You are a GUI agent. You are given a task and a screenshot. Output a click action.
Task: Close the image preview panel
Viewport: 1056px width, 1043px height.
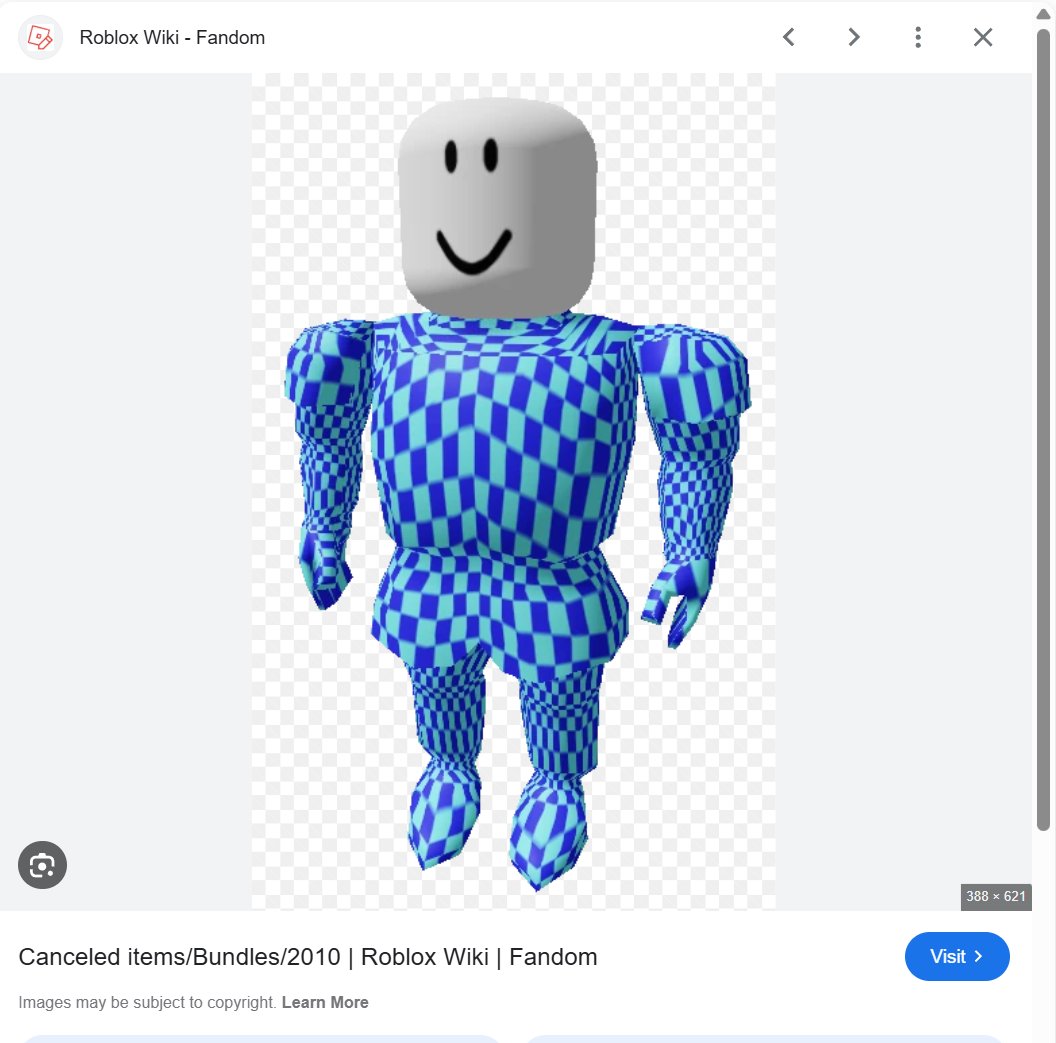pos(983,37)
